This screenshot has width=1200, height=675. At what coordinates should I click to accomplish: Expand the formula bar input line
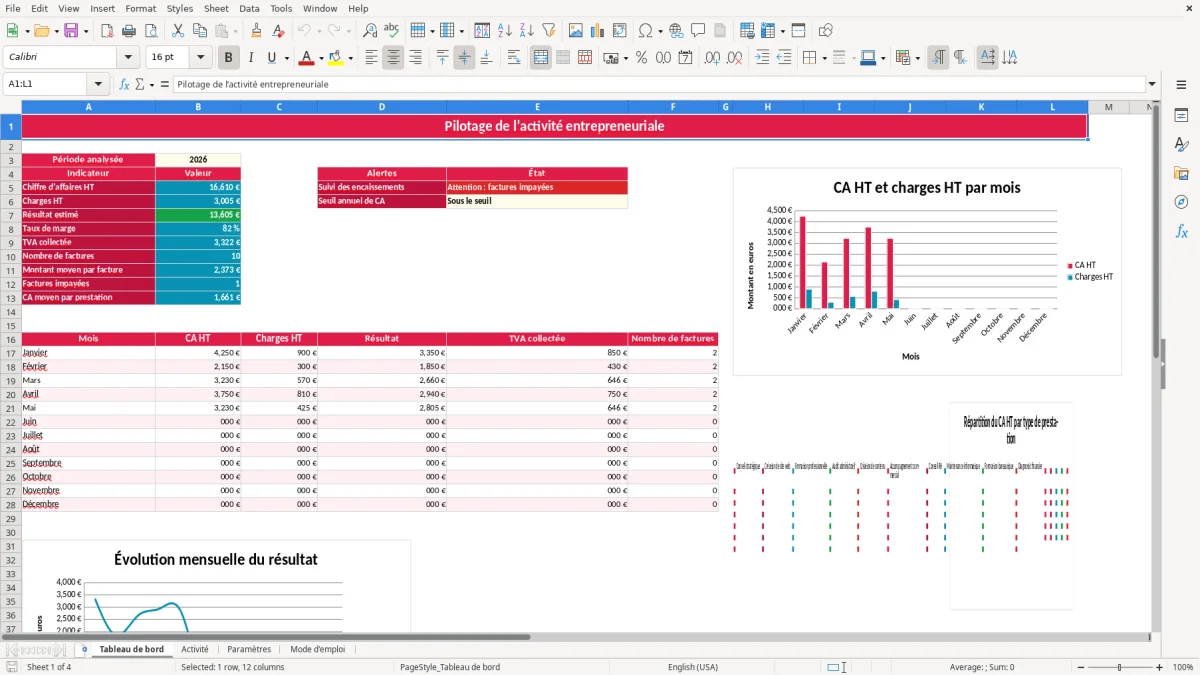[1152, 84]
